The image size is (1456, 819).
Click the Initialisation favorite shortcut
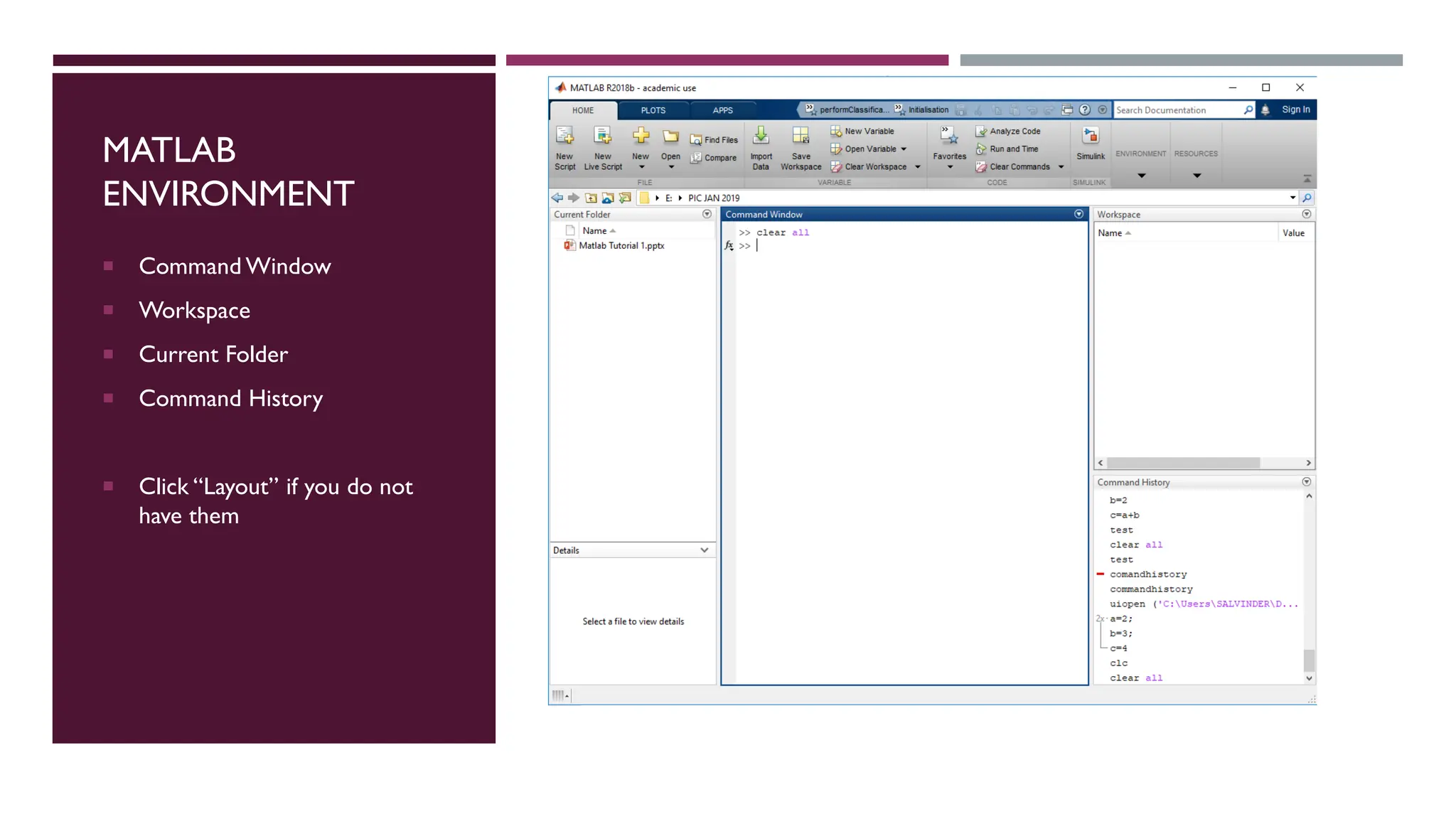click(x=921, y=109)
